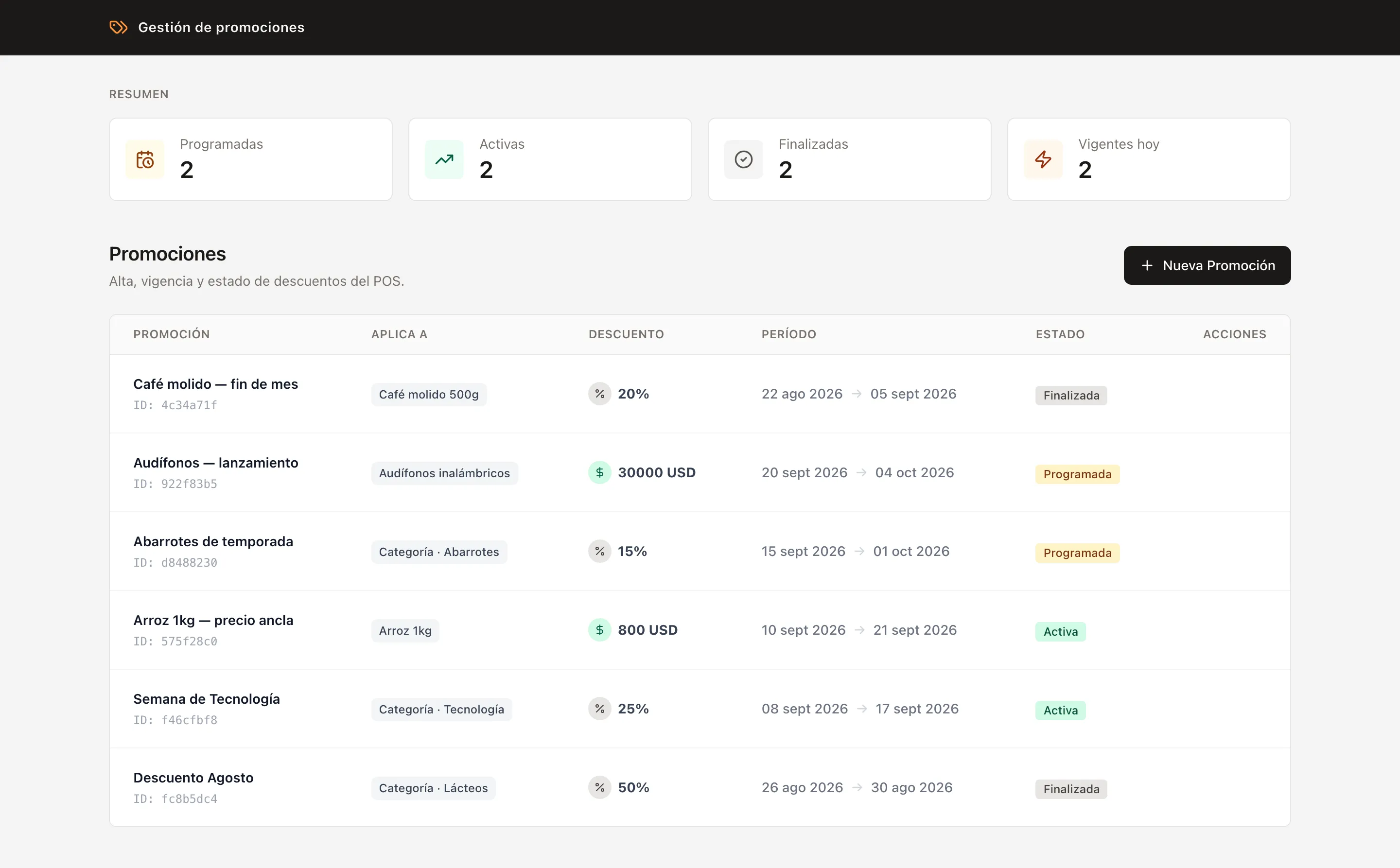Click the Categoría · Tecnología tag
This screenshot has width=1400, height=868.
pyautogui.click(x=441, y=709)
